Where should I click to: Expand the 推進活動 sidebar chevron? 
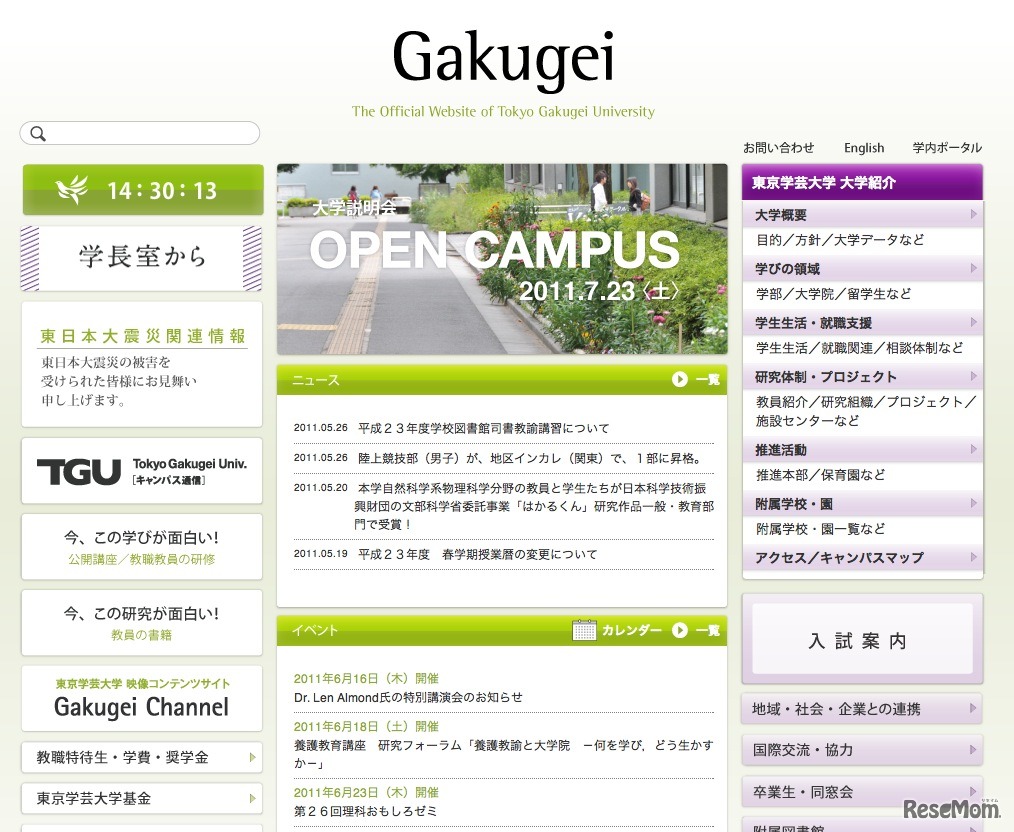(973, 449)
